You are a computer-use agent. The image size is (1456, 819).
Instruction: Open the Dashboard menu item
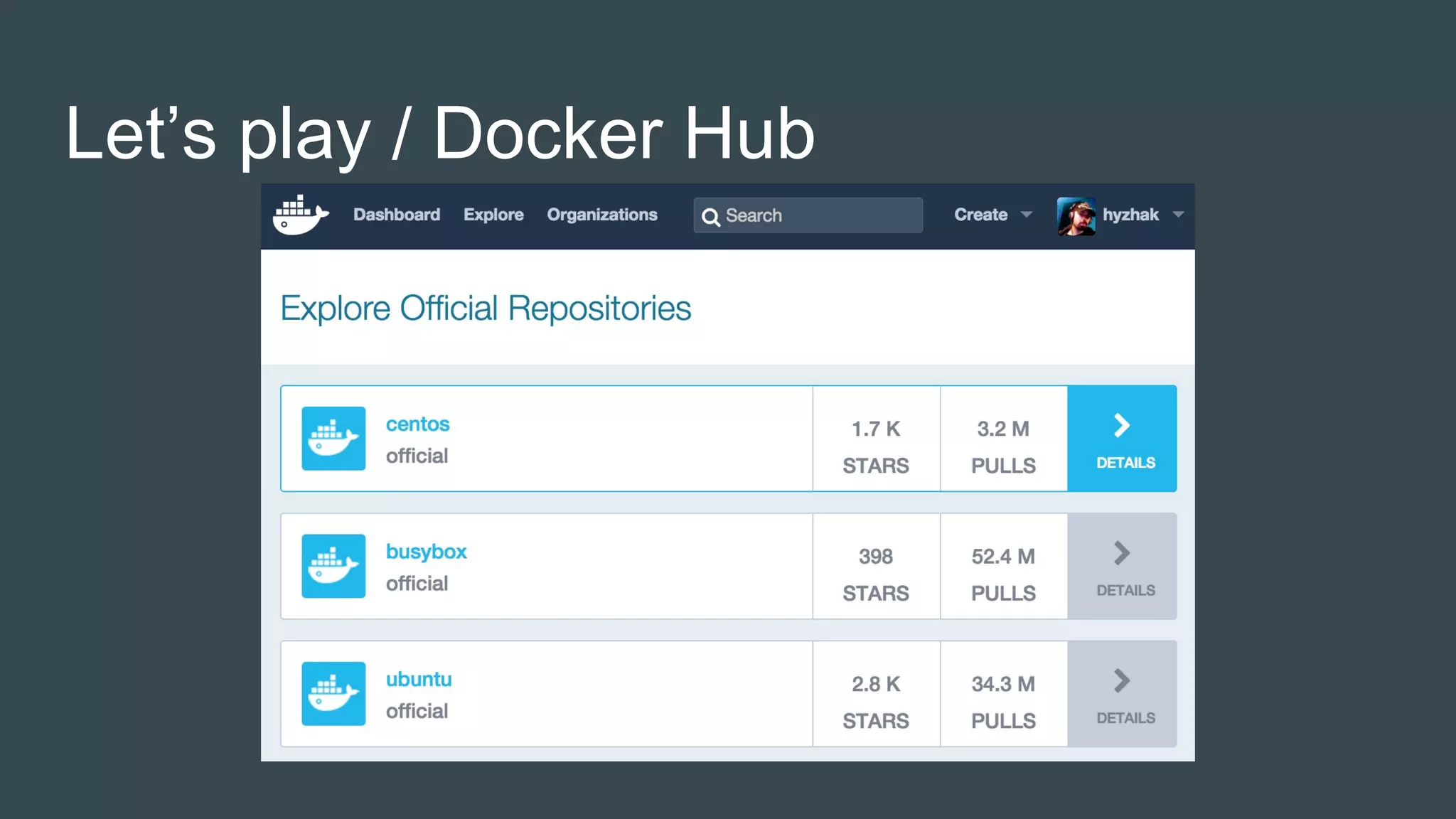point(397,215)
